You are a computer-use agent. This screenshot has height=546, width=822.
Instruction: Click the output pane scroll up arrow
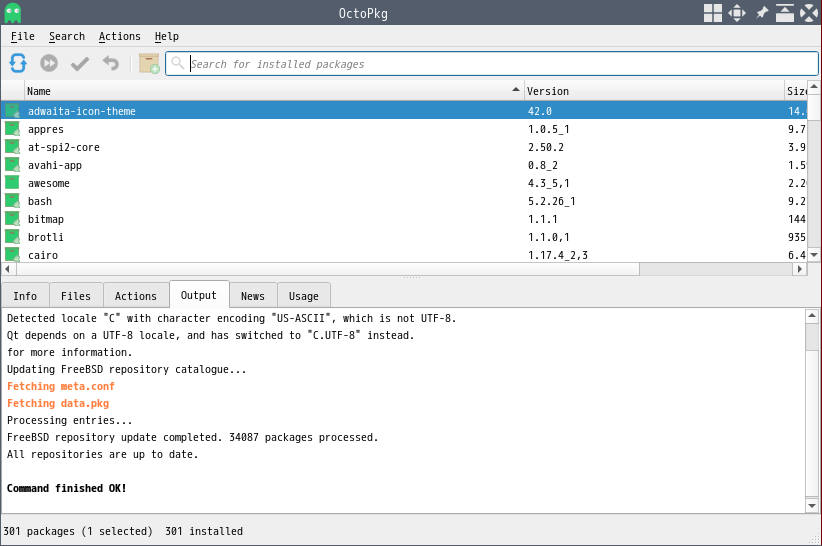tap(812, 315)
